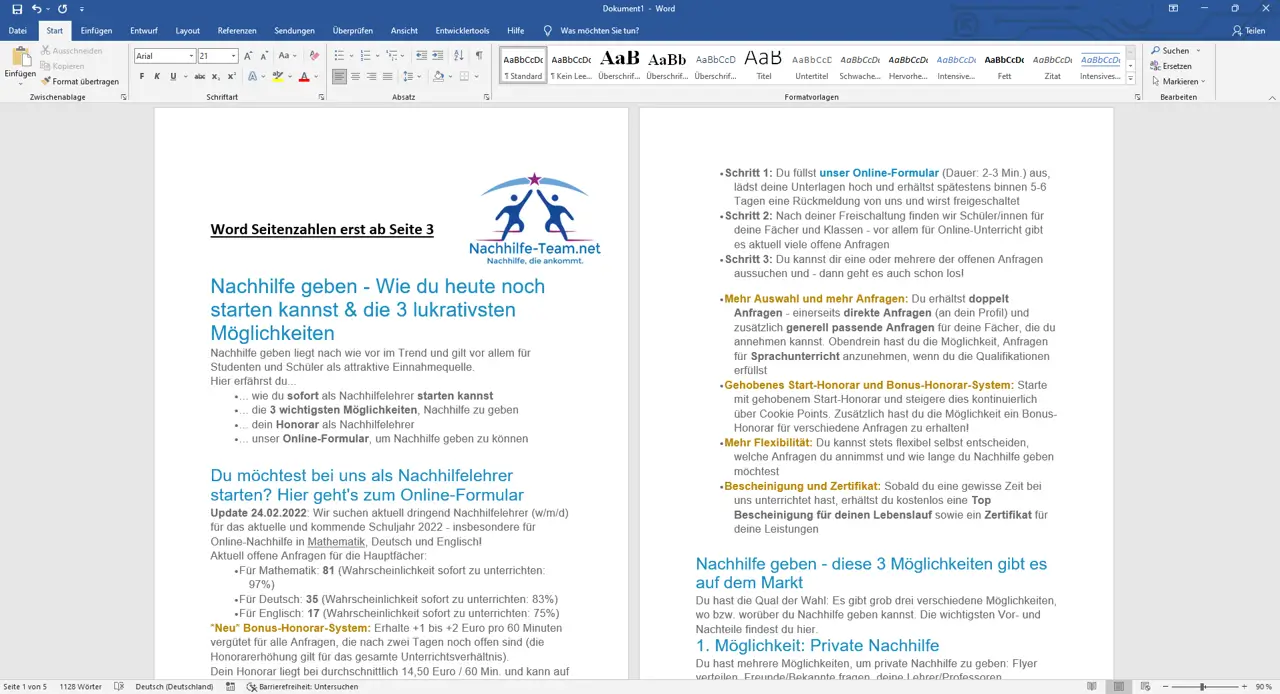Apply subscript formatting
1280x694 pixels.
pos(217,76)
